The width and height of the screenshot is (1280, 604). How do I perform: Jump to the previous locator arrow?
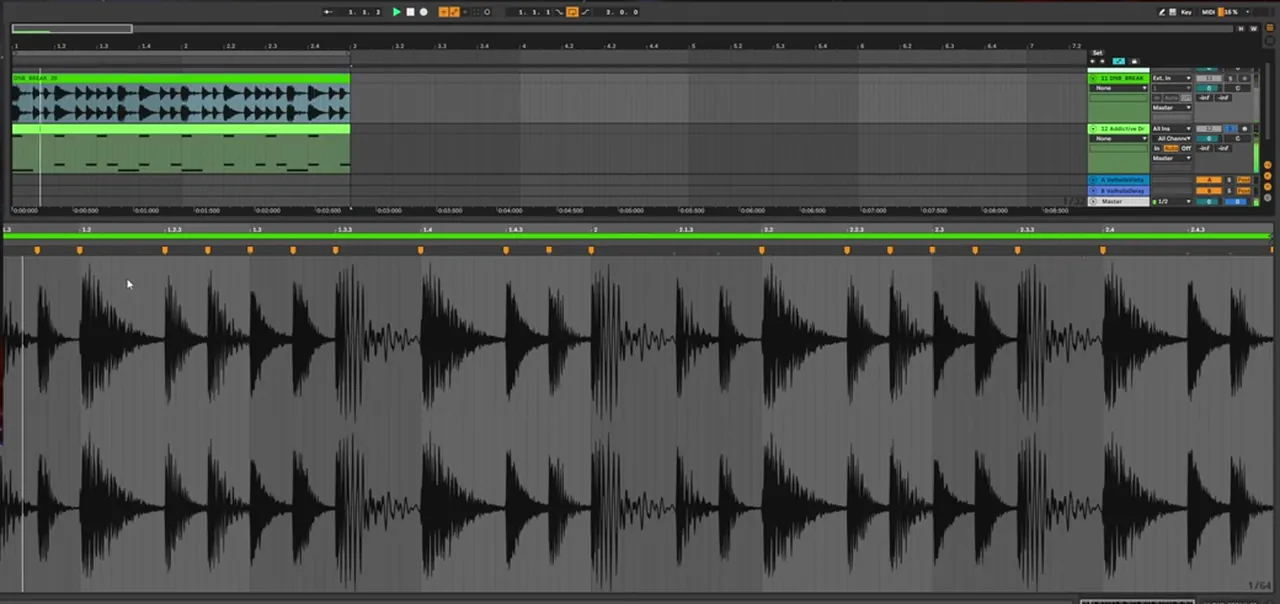coord(1092,61)
